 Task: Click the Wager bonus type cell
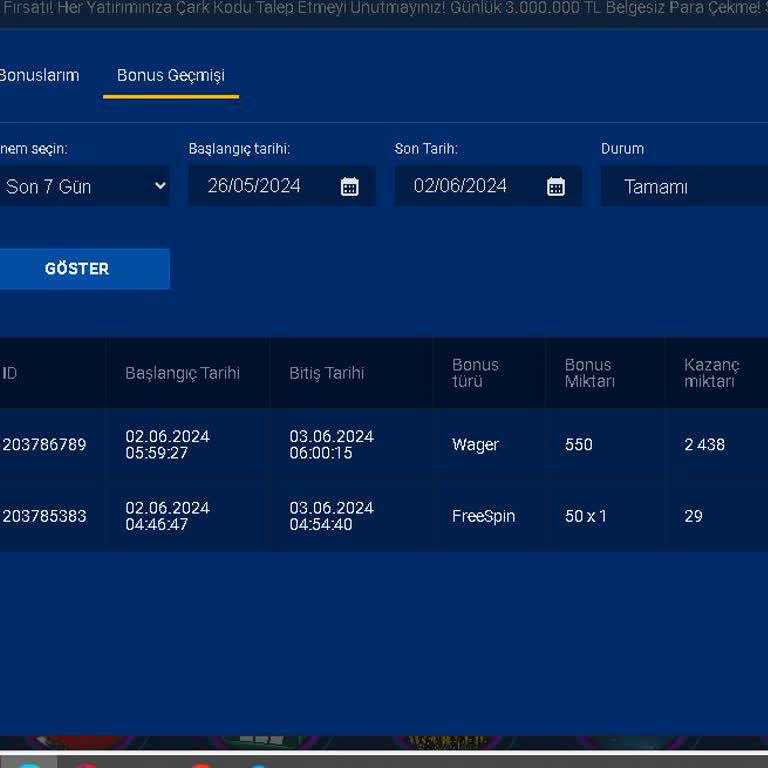[x=475, y=445]
